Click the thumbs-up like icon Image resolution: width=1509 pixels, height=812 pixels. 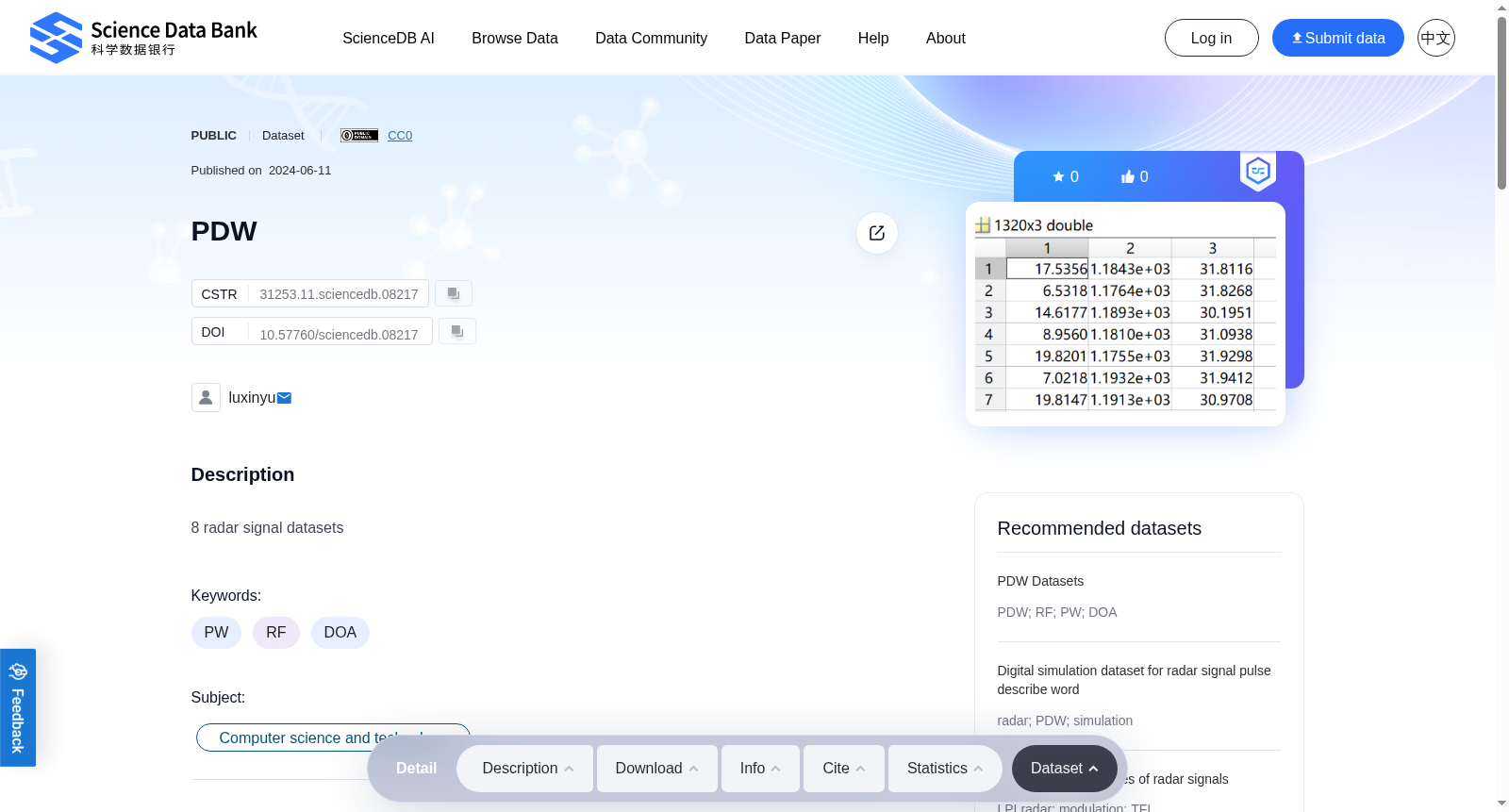[1127, 176]
